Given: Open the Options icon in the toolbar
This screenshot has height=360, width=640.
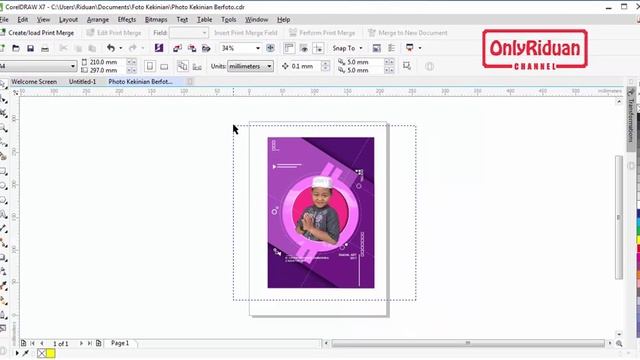Looking at the screenshot, I should 391,48.
